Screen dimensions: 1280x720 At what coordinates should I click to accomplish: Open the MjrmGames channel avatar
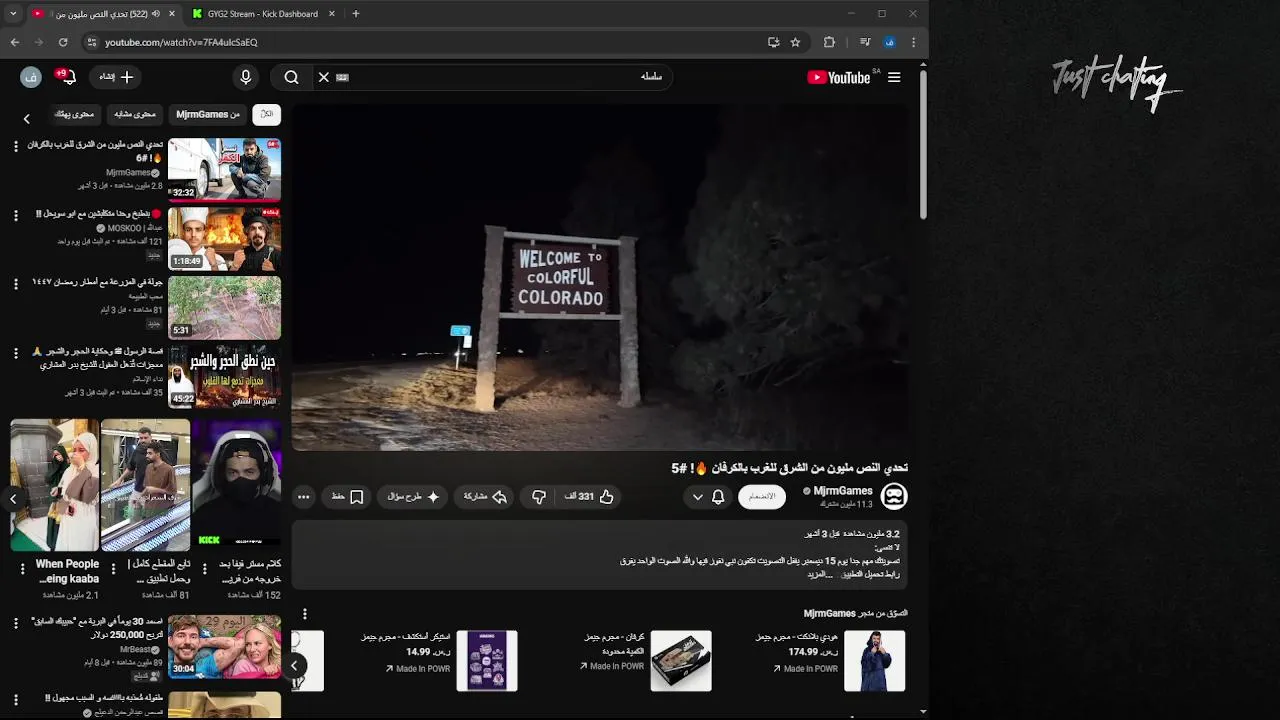[x=894, y=496]
